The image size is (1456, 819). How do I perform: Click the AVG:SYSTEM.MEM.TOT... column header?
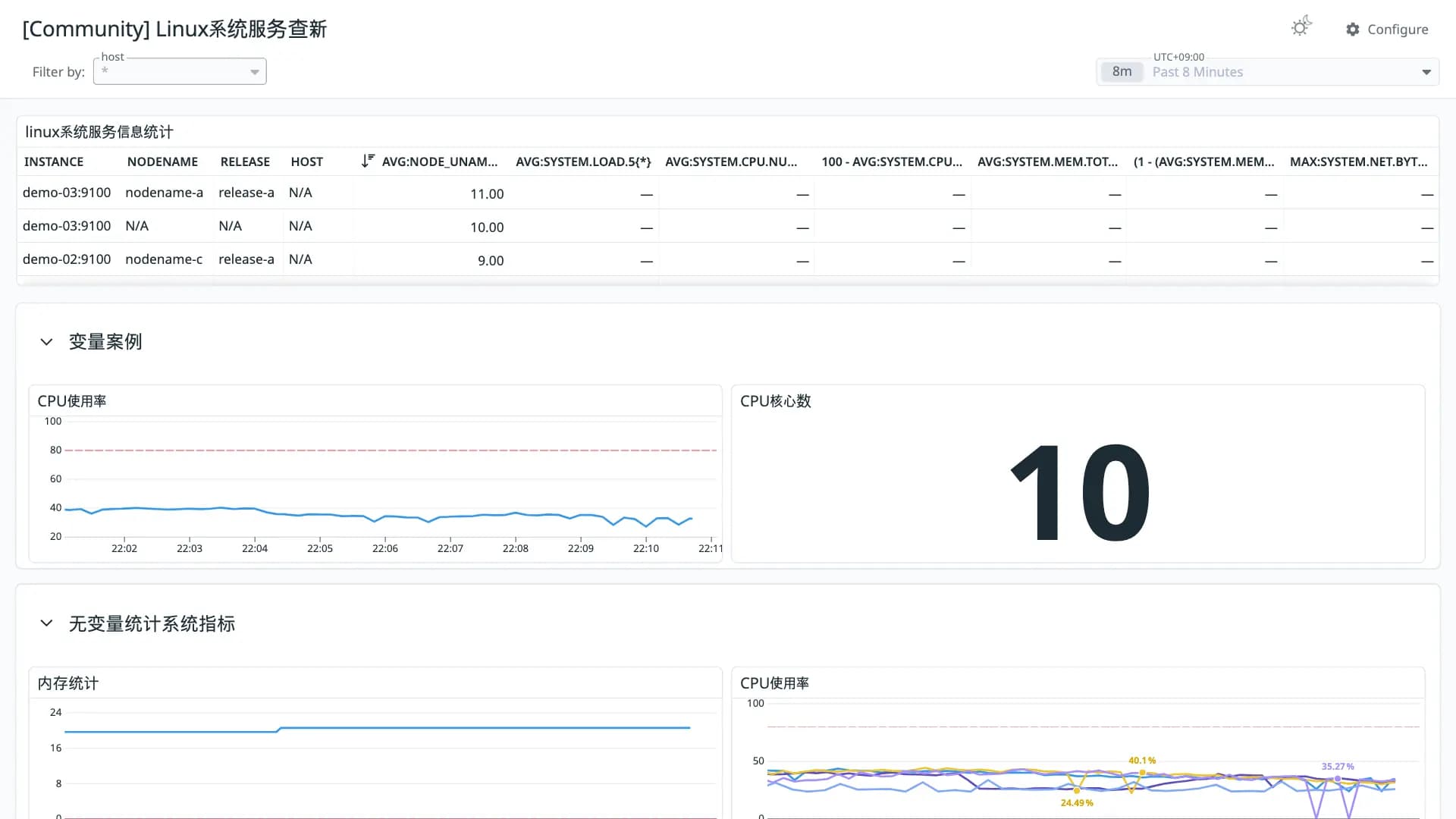click(x=1047, y=162)
